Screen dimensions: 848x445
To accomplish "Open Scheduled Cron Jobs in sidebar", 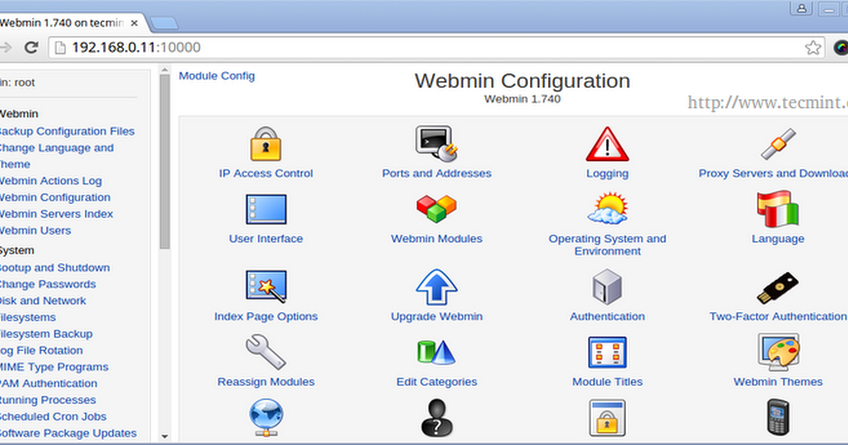I will (53, 417).
